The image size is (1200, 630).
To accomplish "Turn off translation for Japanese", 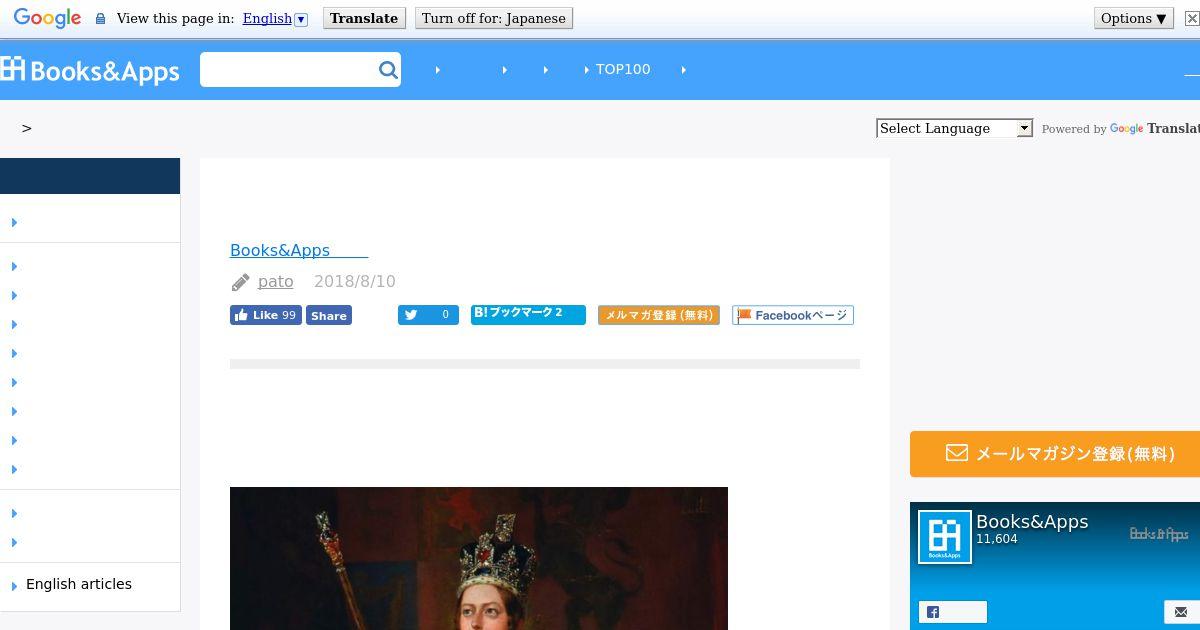I will coord(494,18).
